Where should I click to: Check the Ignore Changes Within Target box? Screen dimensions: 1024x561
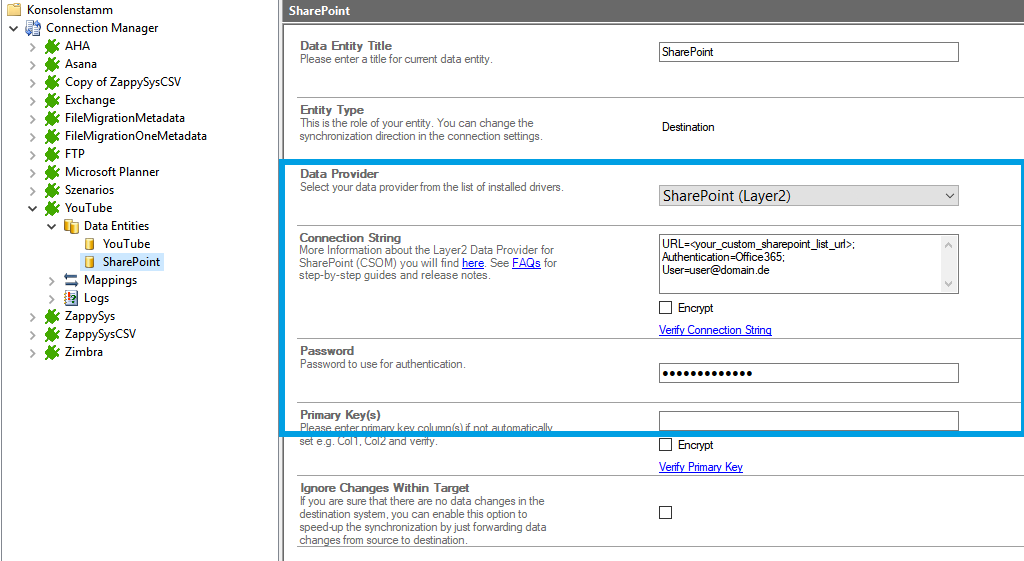(x=666, y=512)
